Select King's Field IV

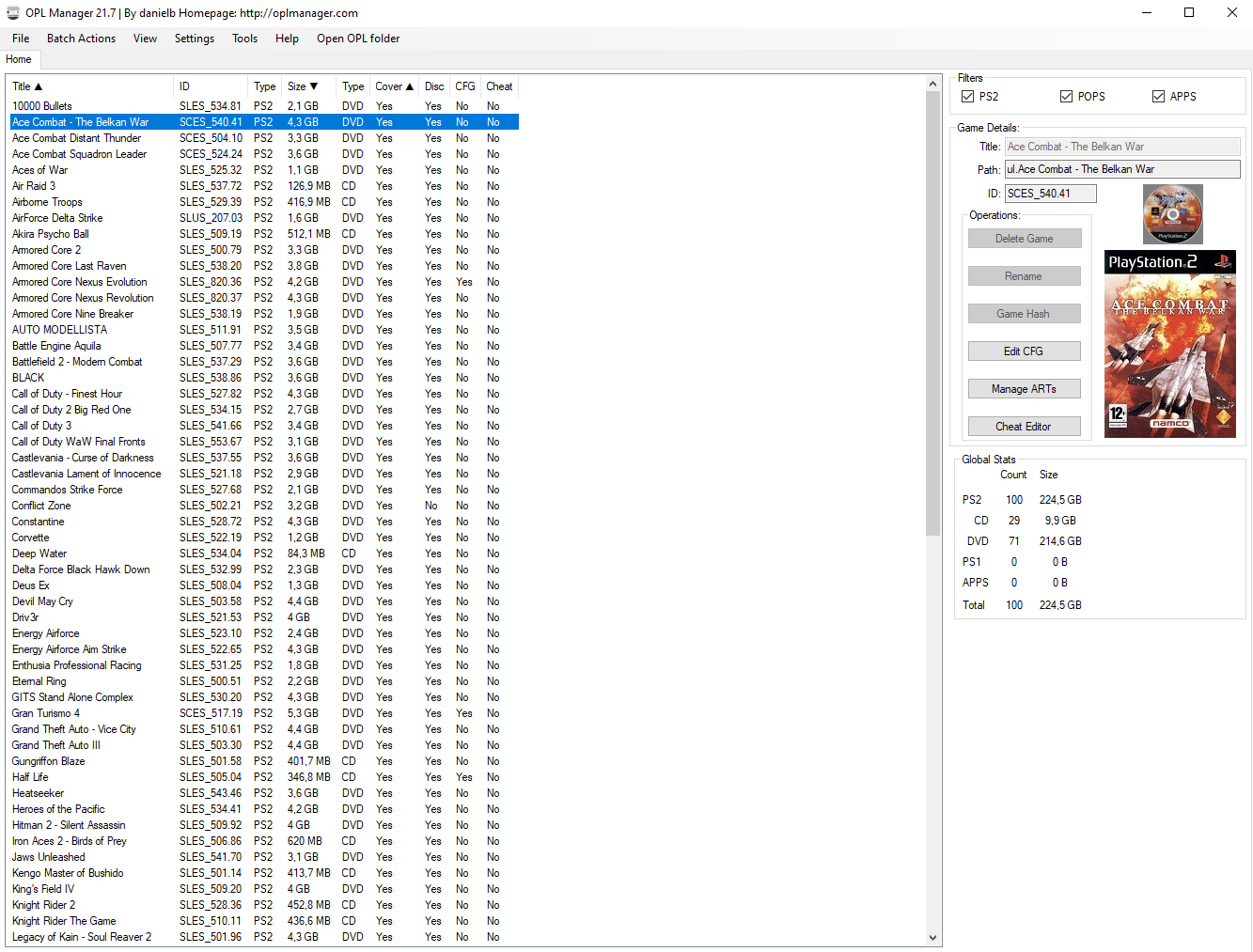[x=264, y=889]
